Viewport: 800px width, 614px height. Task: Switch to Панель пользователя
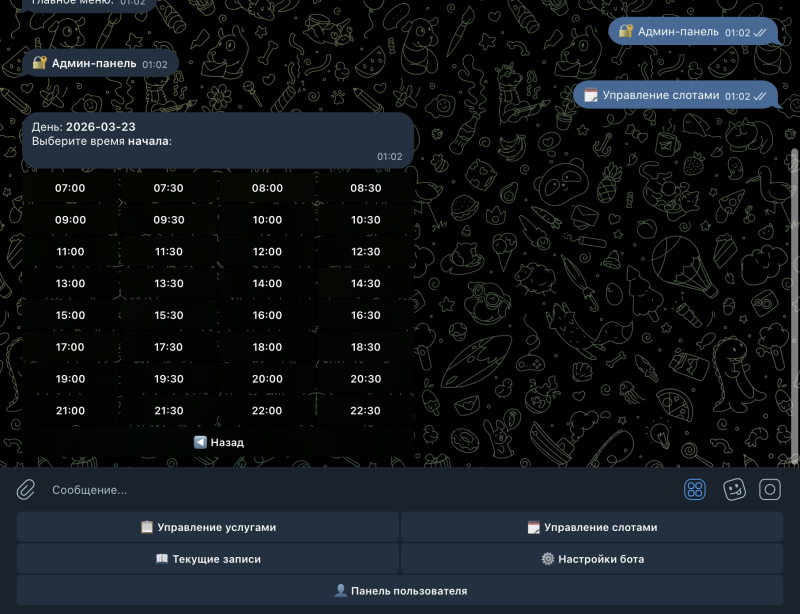point(400,591)
